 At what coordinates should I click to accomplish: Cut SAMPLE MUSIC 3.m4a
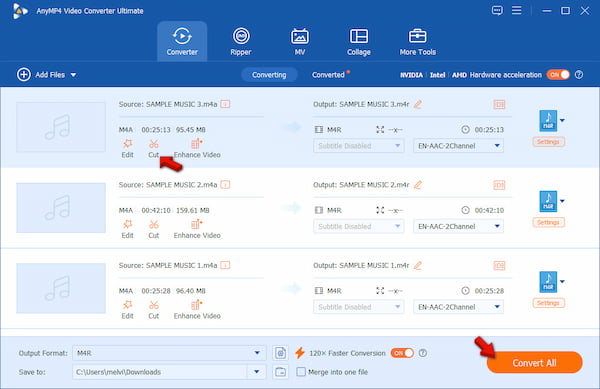tap(153, 149)
